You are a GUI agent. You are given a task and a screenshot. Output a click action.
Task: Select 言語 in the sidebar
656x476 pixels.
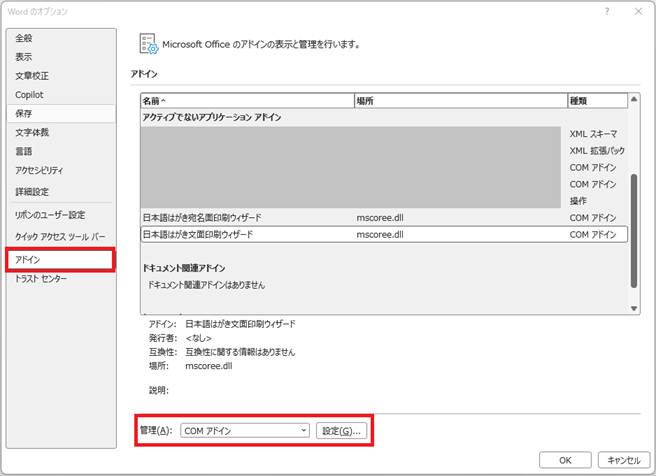[x=61, y=151]
